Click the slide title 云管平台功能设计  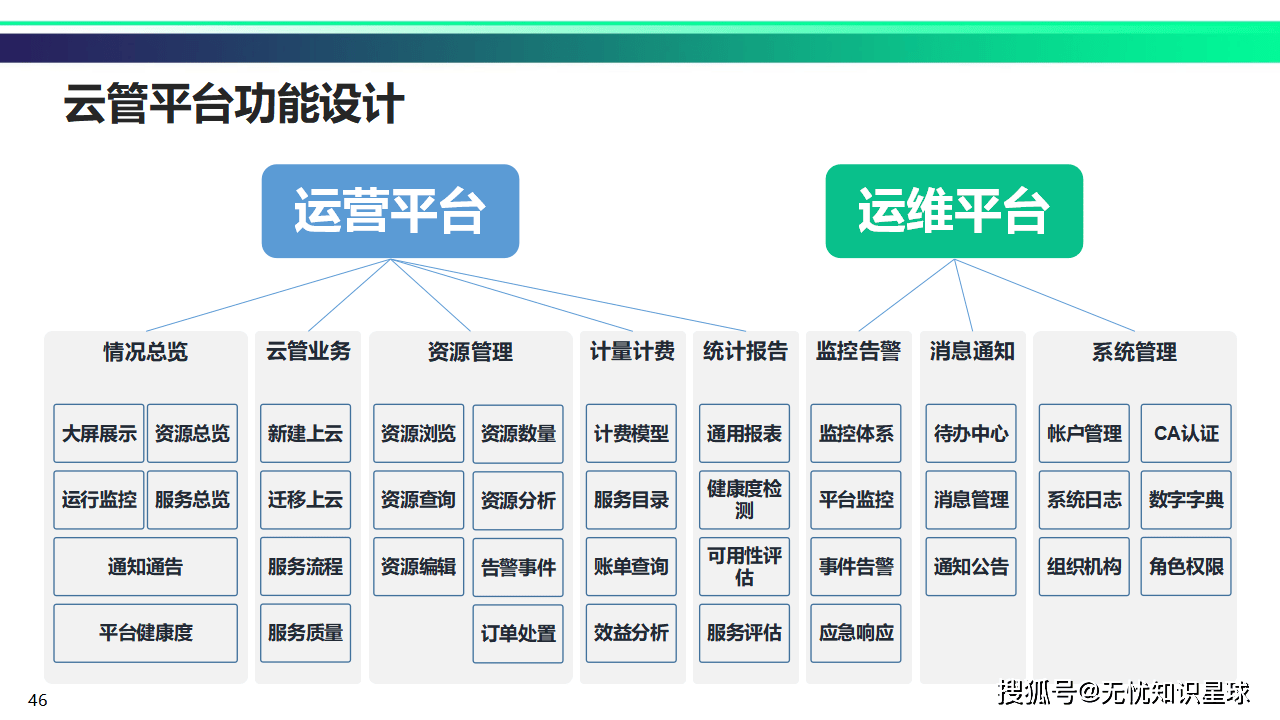234,105
